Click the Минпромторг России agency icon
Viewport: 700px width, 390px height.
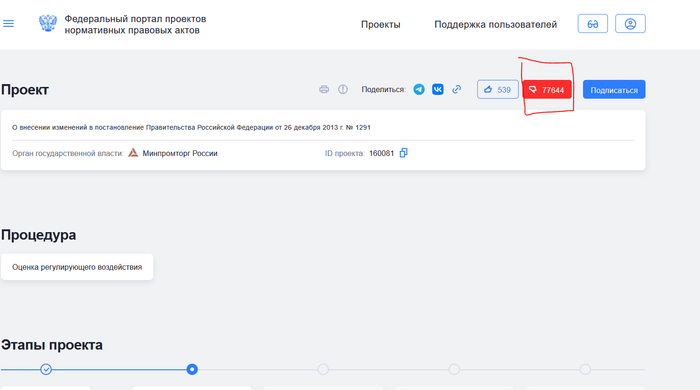tap(133, 153)
